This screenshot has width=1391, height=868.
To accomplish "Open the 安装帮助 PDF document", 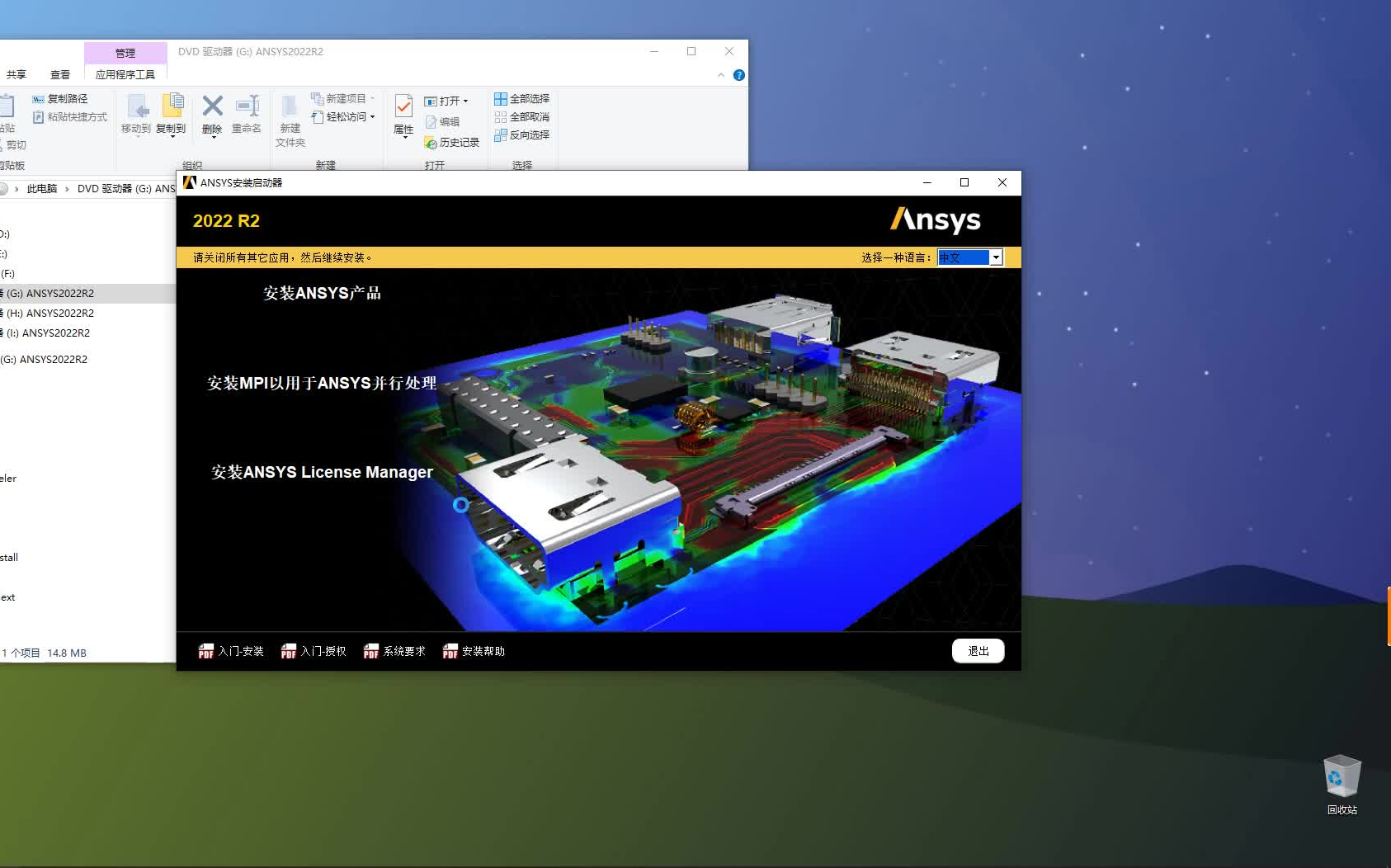I will pos(474,651).
